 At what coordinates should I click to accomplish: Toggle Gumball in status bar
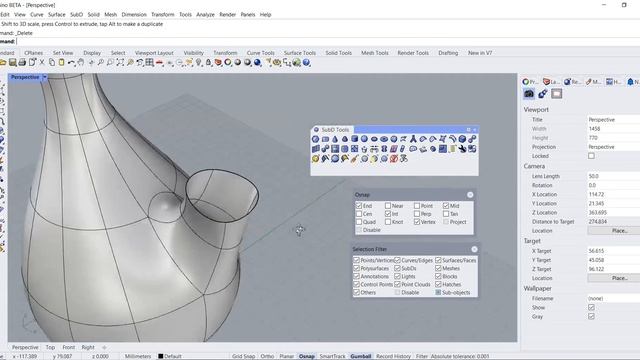(x=361, y=356)
